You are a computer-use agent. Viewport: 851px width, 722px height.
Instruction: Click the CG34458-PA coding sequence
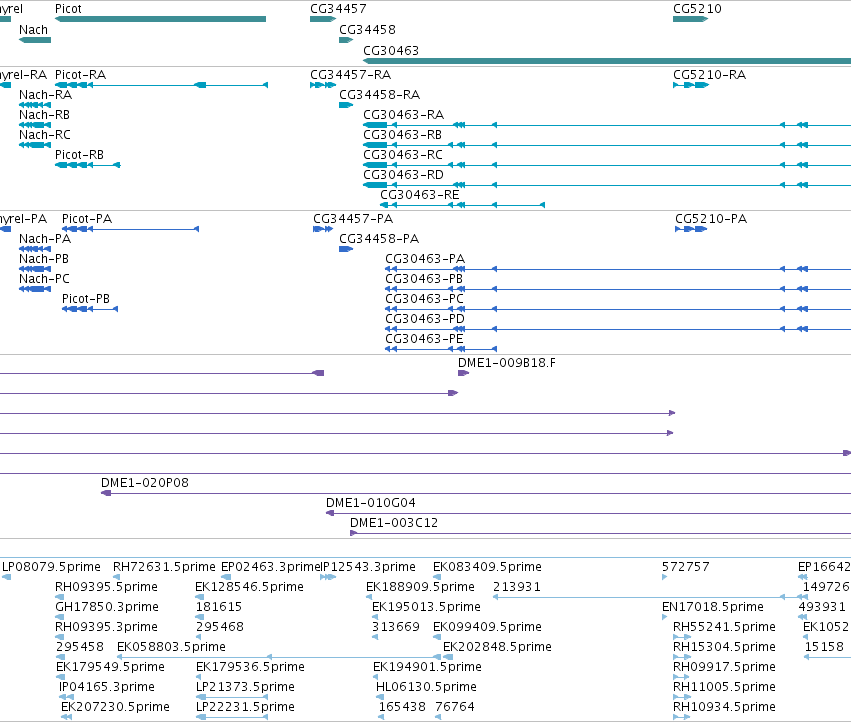click(x=346, y=249)
